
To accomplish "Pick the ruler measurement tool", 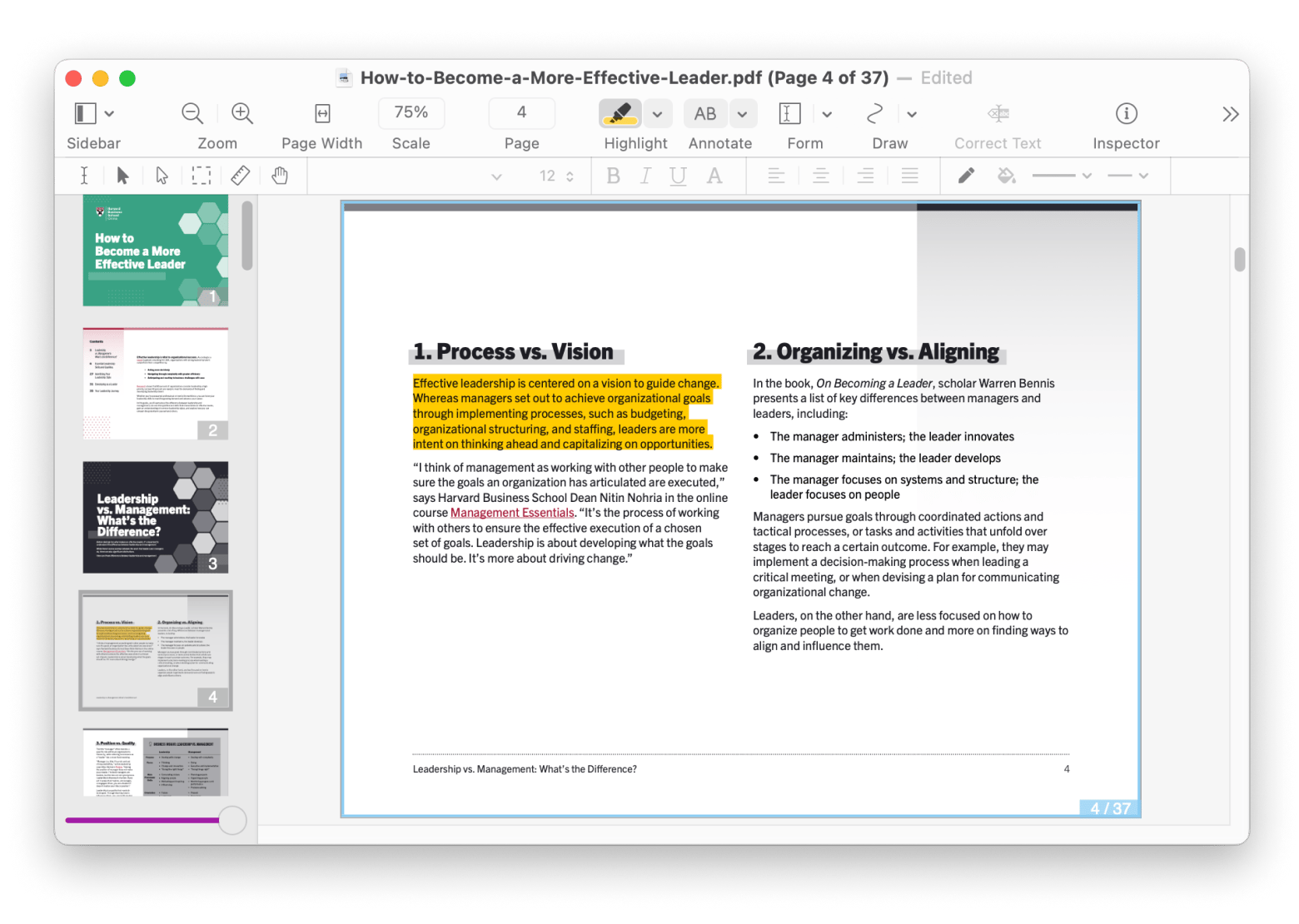I will click(241, 176).
